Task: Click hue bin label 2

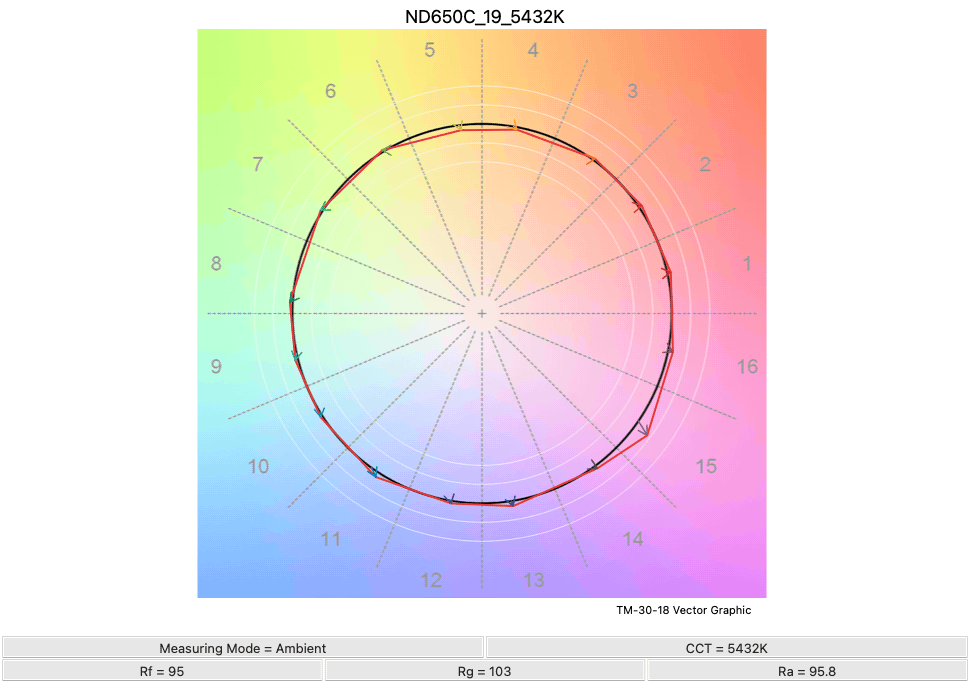Action: tap(705, 164)
